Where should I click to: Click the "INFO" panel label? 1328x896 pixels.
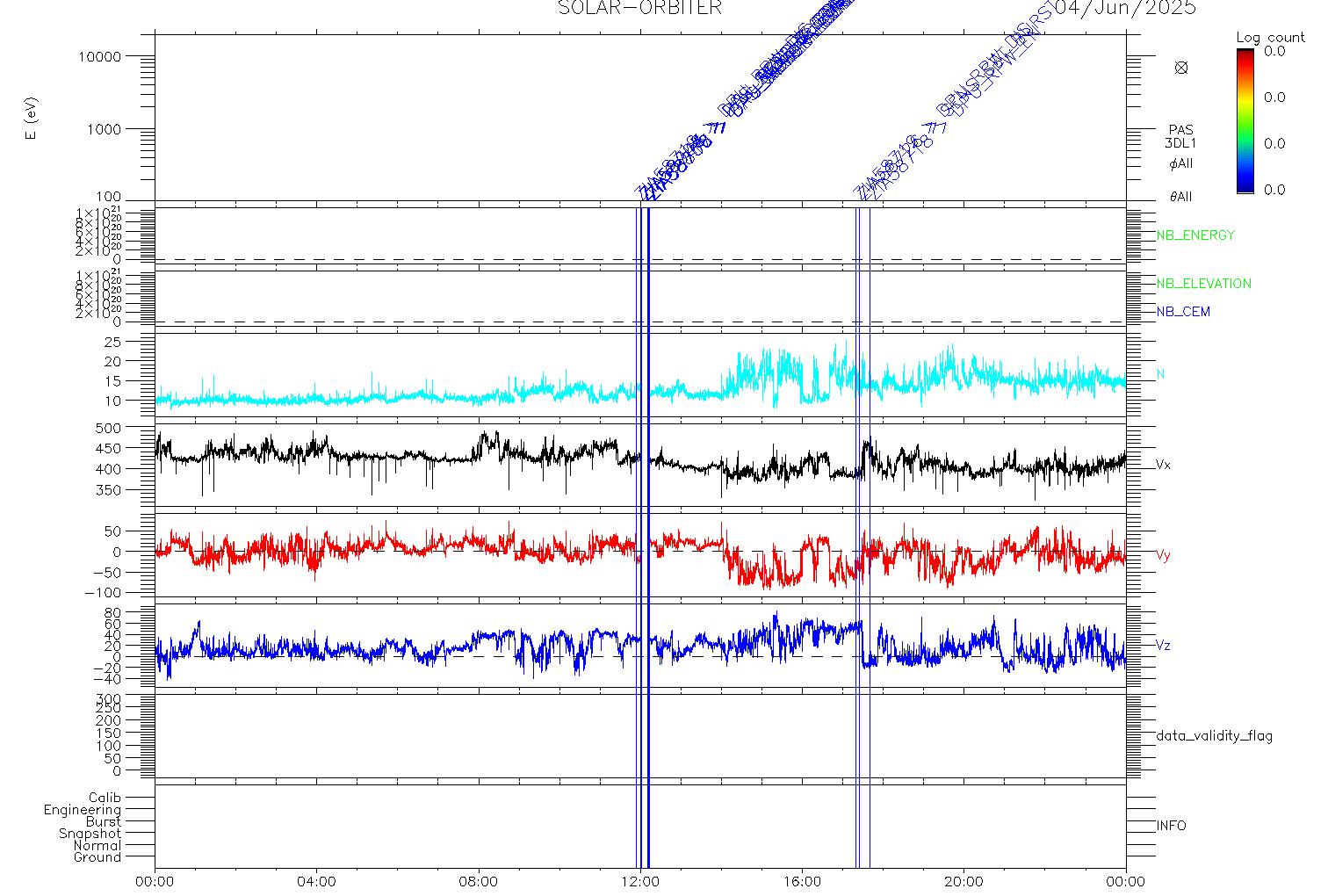[1171, 826]
